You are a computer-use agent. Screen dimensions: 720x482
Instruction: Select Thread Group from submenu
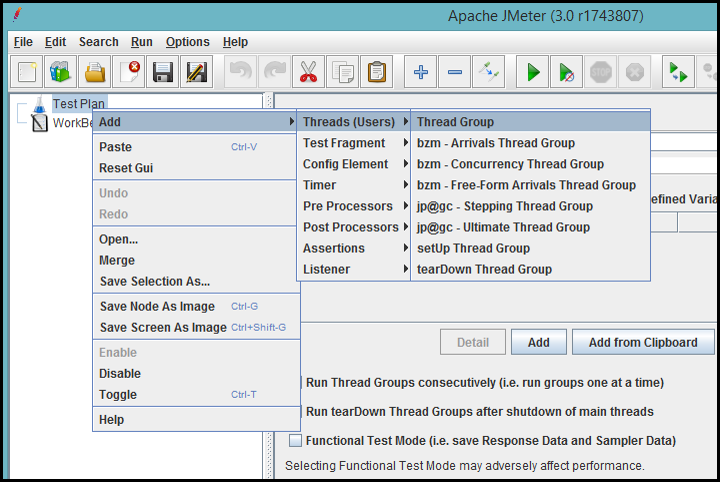455,122
